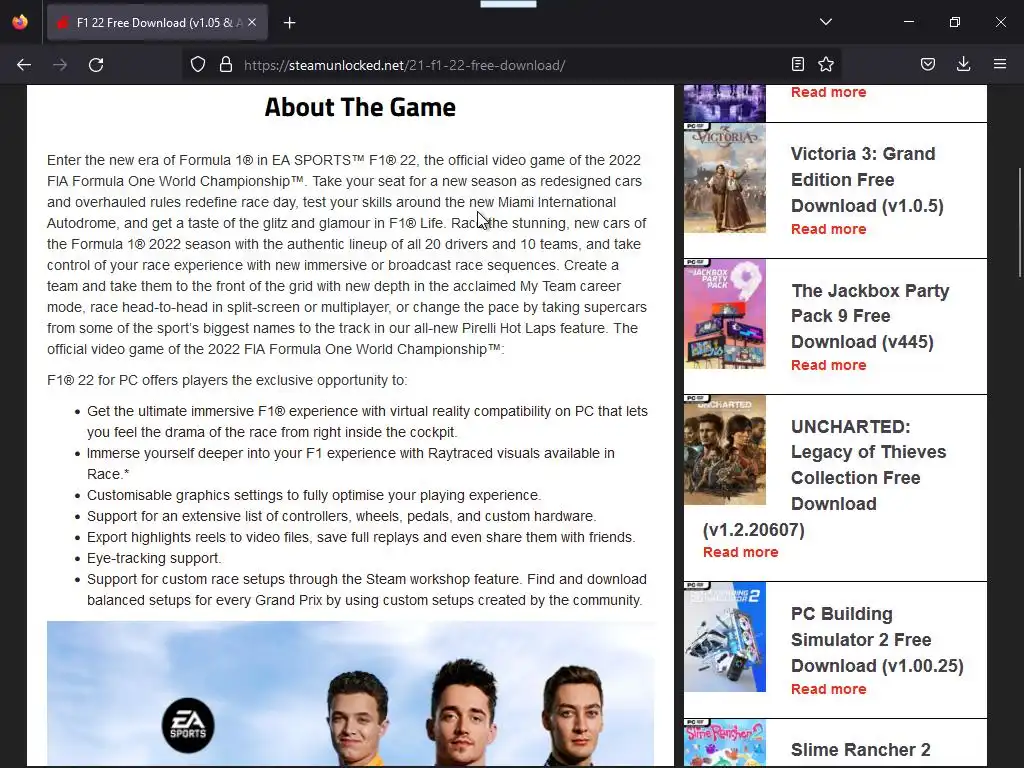Reload the current page

96,65
